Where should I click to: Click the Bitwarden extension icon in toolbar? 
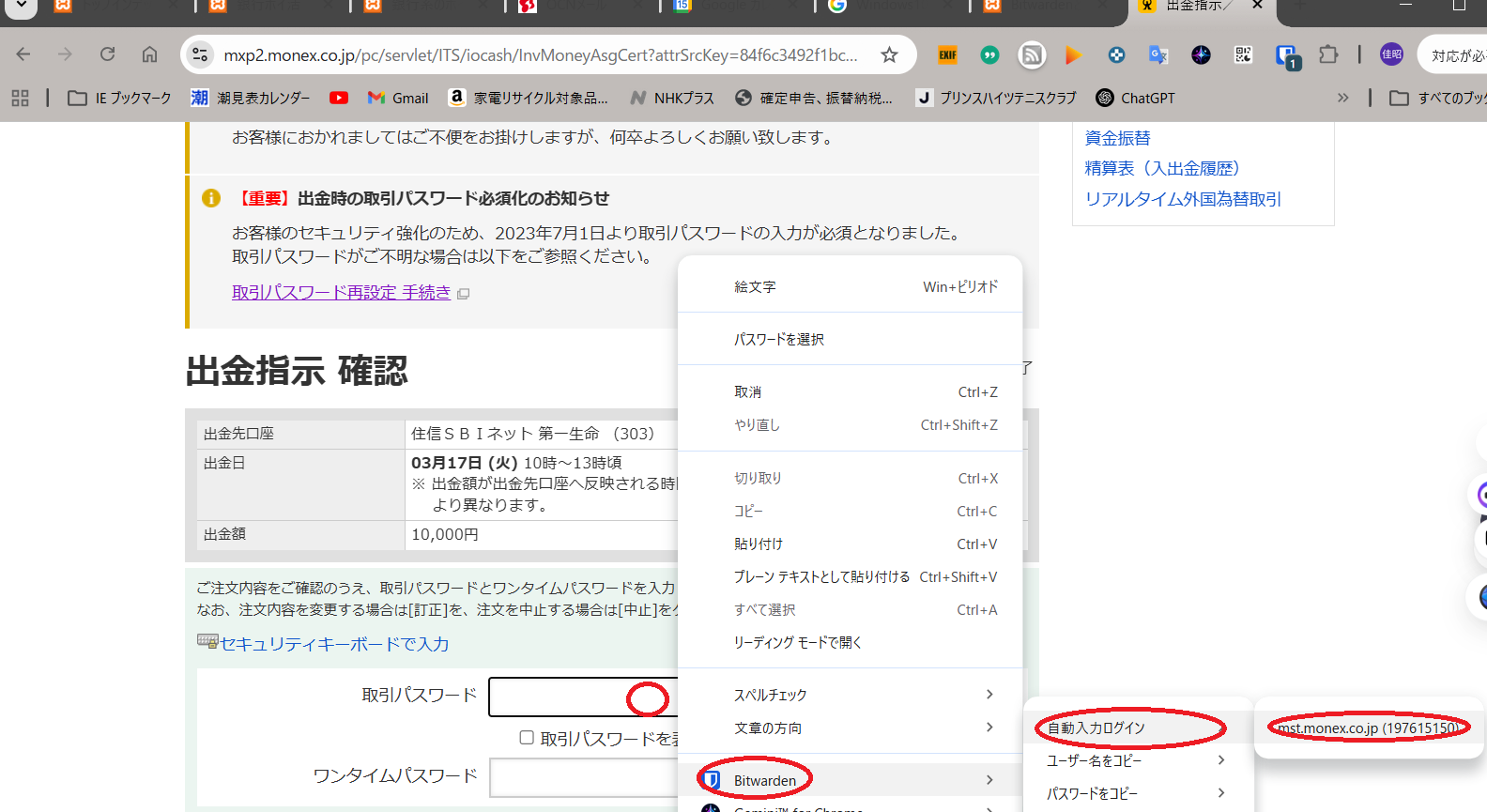click(1285, 55)
